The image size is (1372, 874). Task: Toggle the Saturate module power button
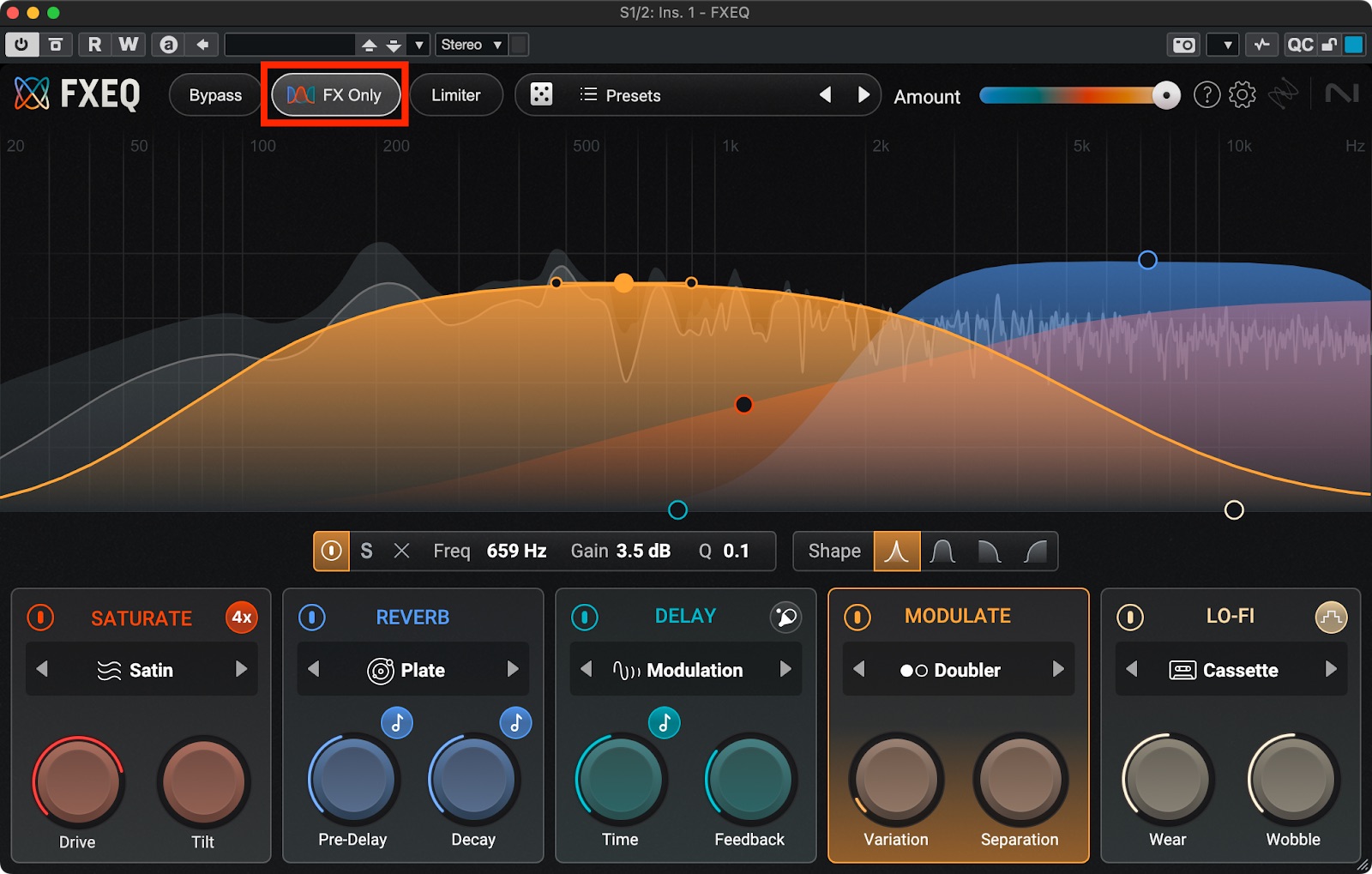coord(40,618)
